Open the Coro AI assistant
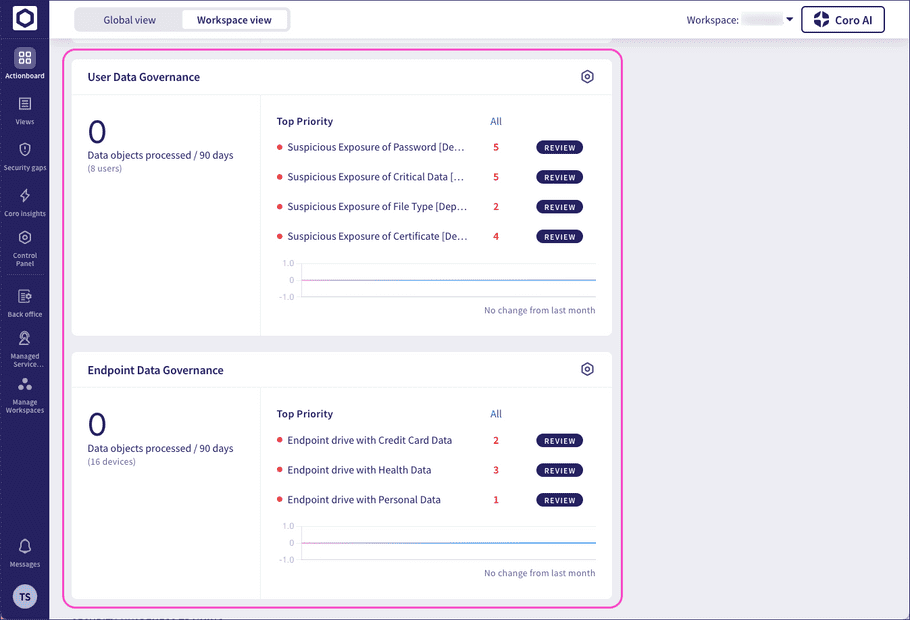Image resolution: width=910 pixels, height=620 pixels. [842, 18]
